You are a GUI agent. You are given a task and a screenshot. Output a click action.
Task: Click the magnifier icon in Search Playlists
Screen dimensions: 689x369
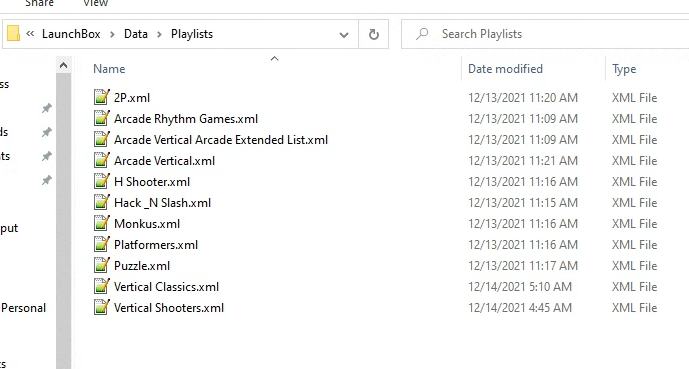pos(422,34)
